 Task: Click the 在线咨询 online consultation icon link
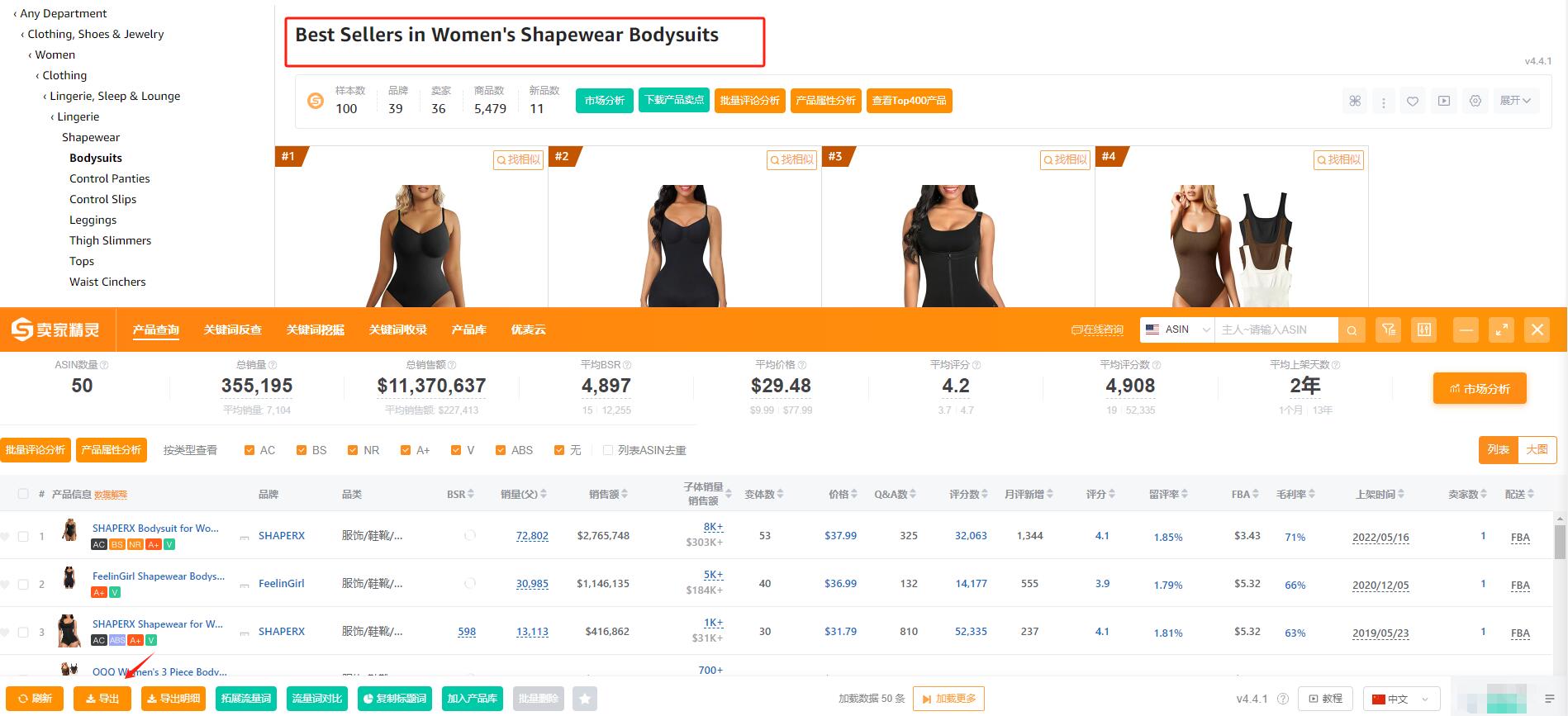[x=1097, y=330]
